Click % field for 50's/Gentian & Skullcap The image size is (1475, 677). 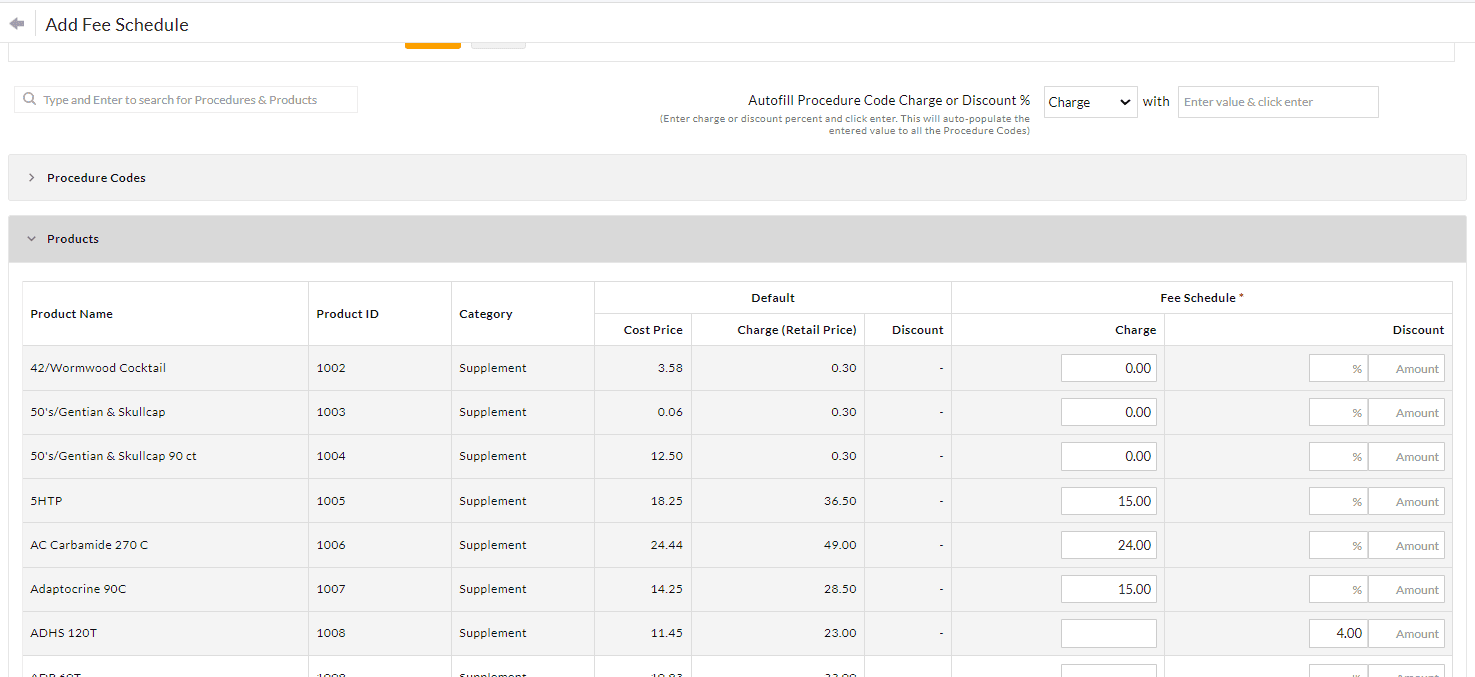(x=1337, y=411)
